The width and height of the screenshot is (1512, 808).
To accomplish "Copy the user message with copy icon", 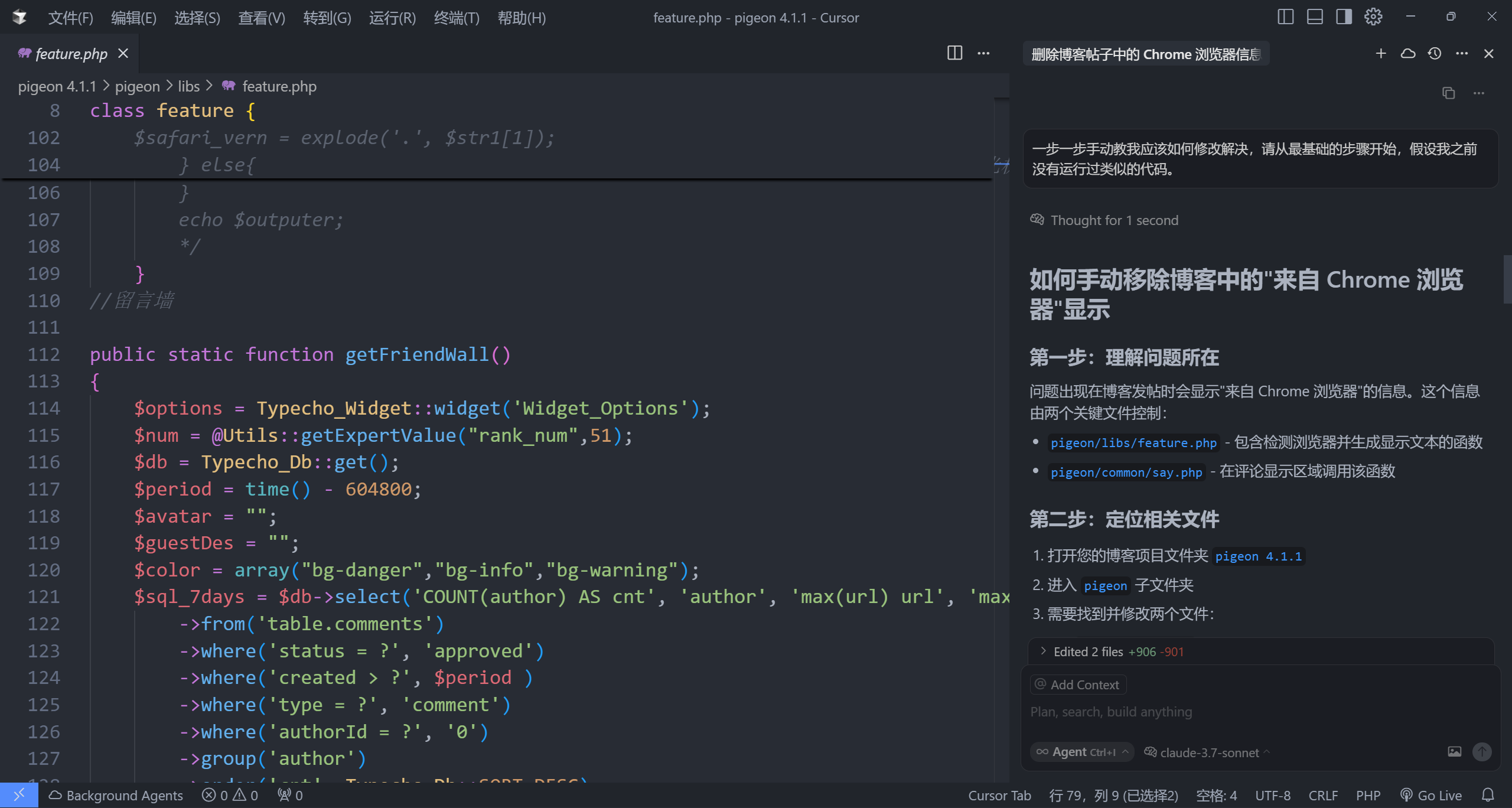I will [1448, 93].
